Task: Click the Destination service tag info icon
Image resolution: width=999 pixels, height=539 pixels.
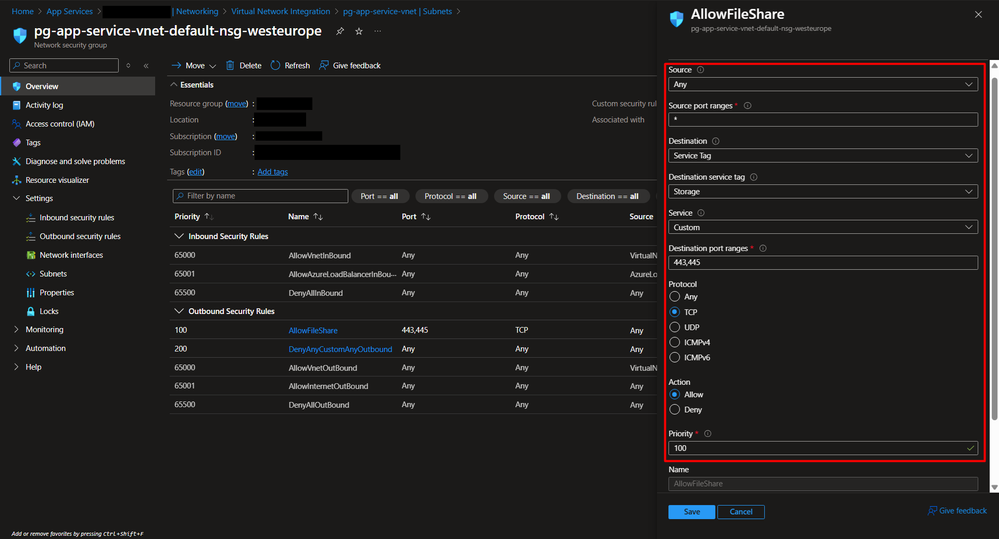Action: (754, 177)
